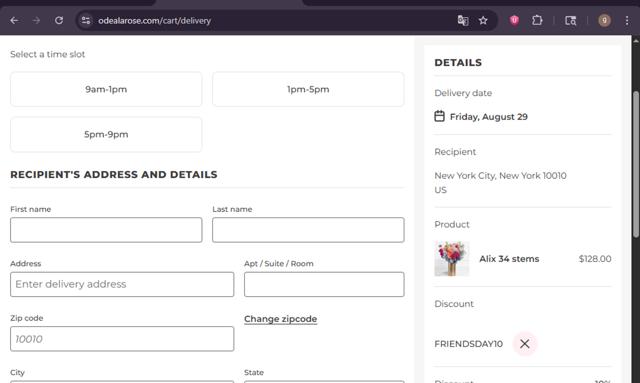Click the $128.00 price
The width and height of the screenshot is (640, 383).
[595, 259]
